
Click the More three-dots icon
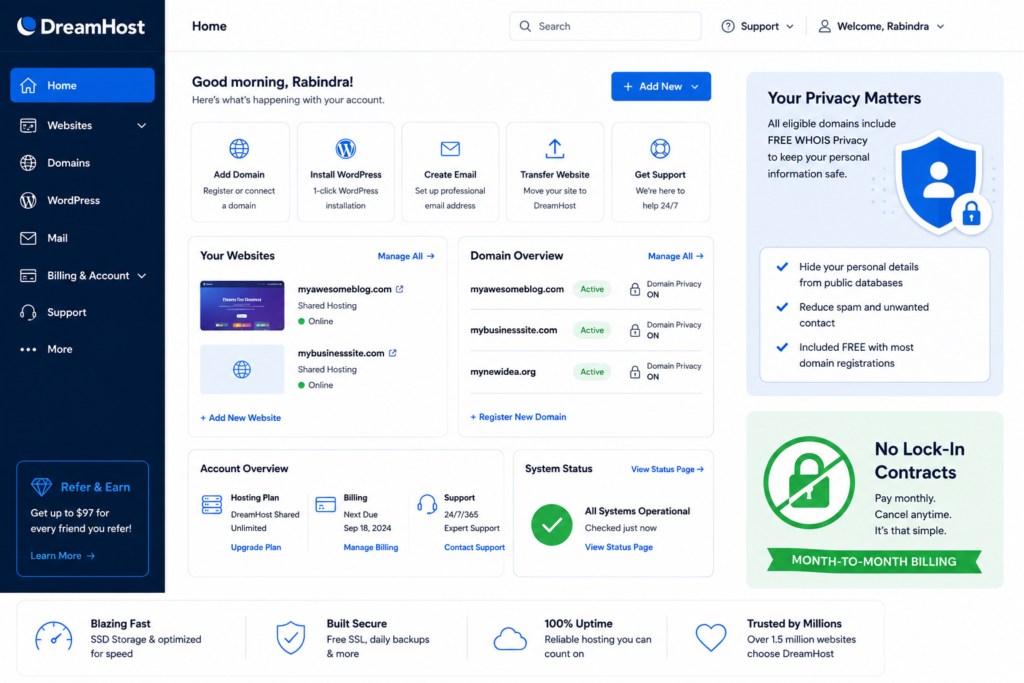[x=28, y=349]
